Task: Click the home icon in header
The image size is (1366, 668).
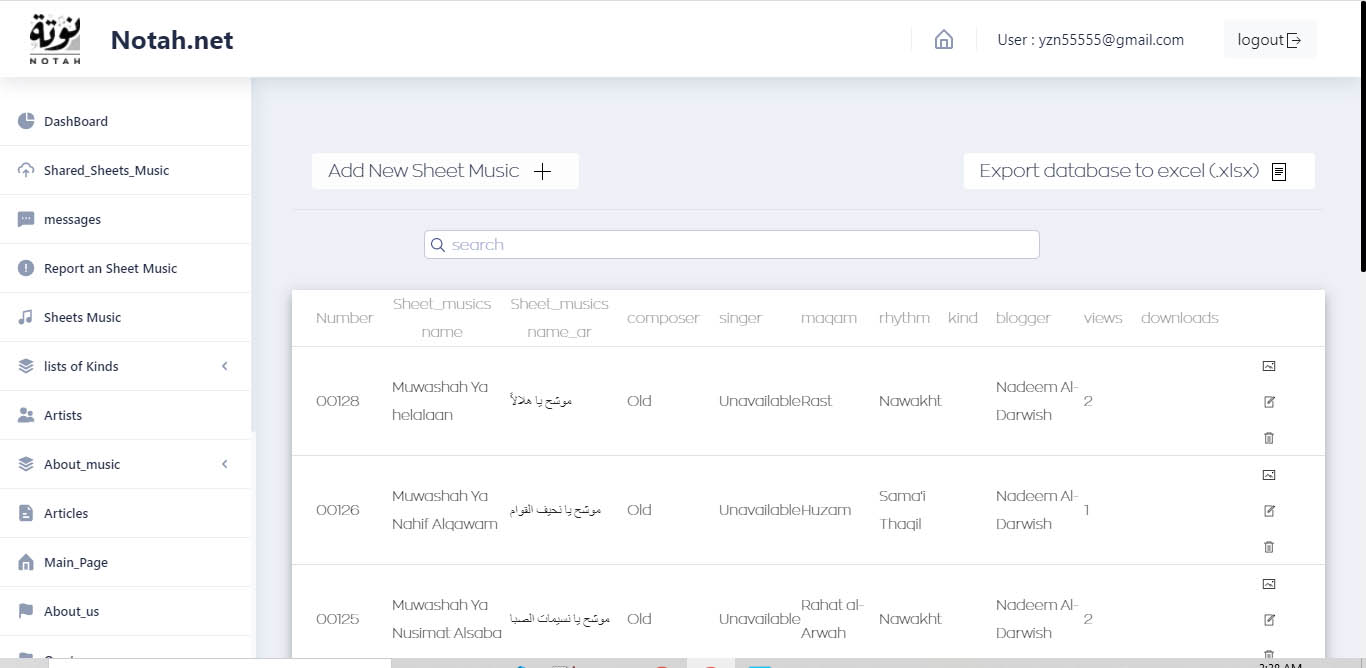Action: tap(943, 40)
